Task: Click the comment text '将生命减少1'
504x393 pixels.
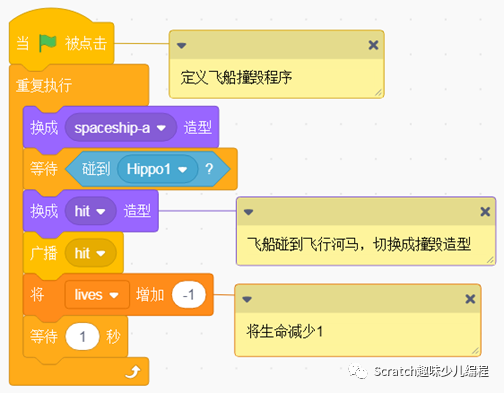Action: click(x=284, y=331)
